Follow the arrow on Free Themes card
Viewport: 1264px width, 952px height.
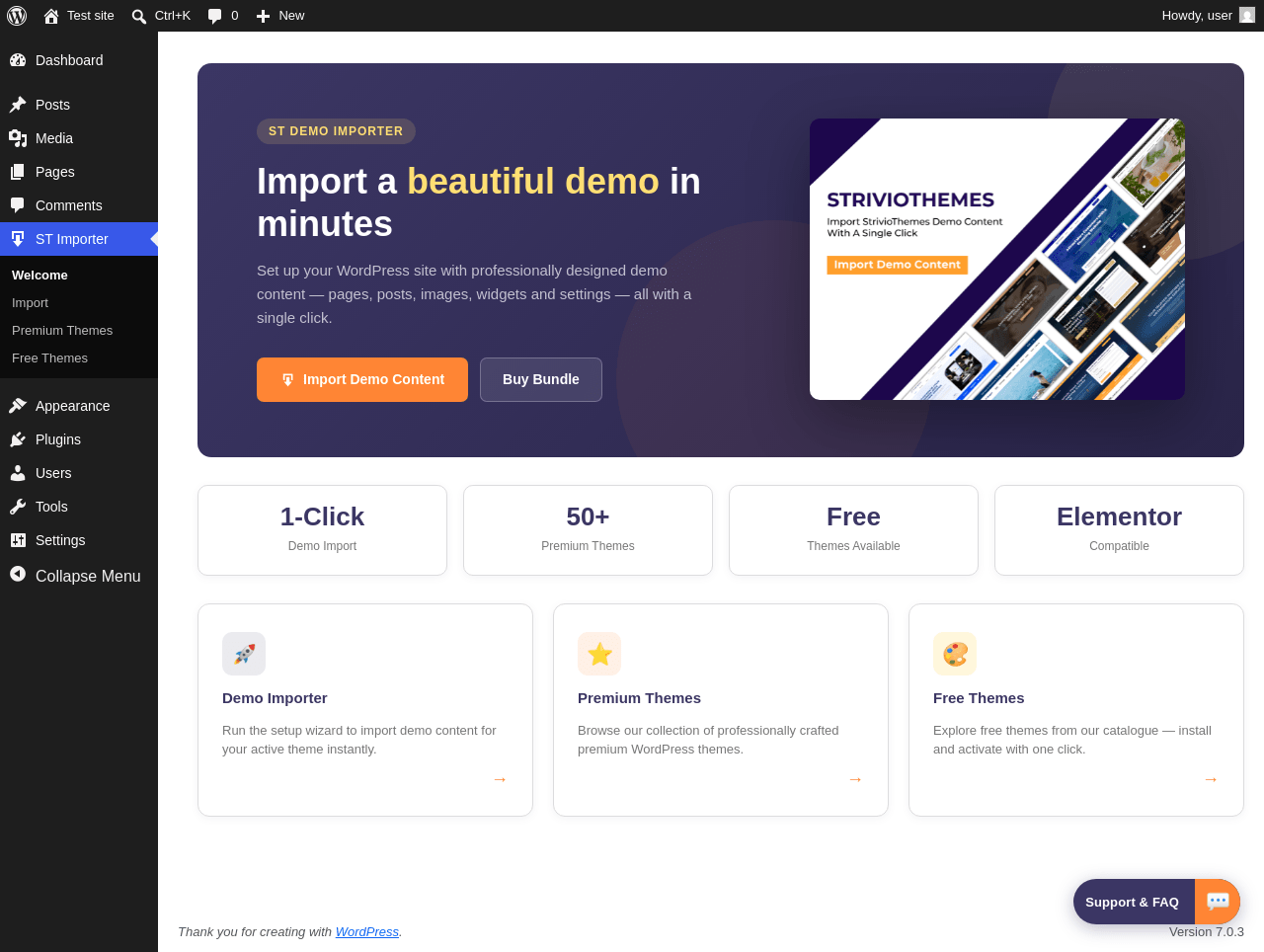(x=1211, y=779)
